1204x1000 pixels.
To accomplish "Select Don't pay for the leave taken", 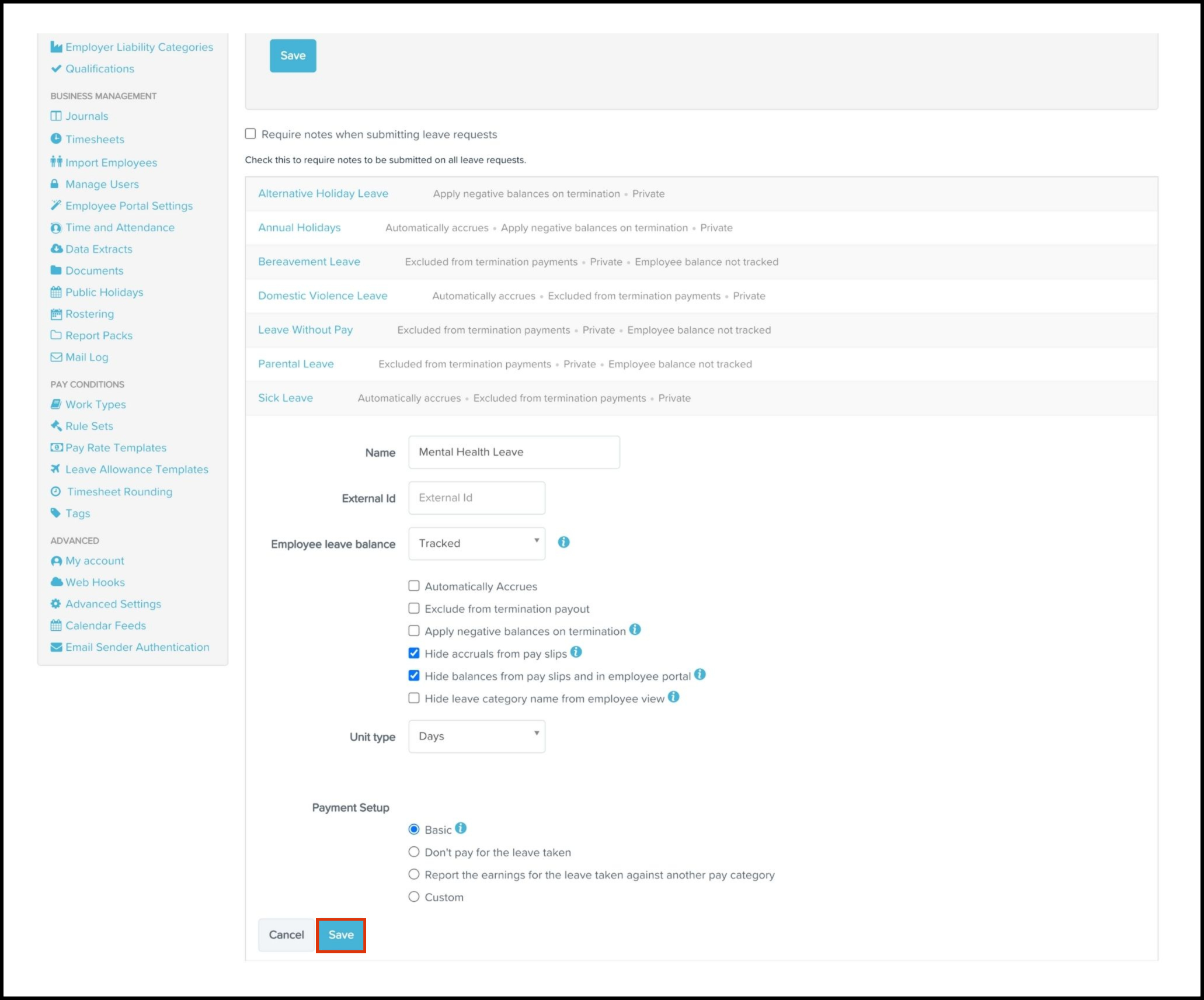I will click(414, 852).
